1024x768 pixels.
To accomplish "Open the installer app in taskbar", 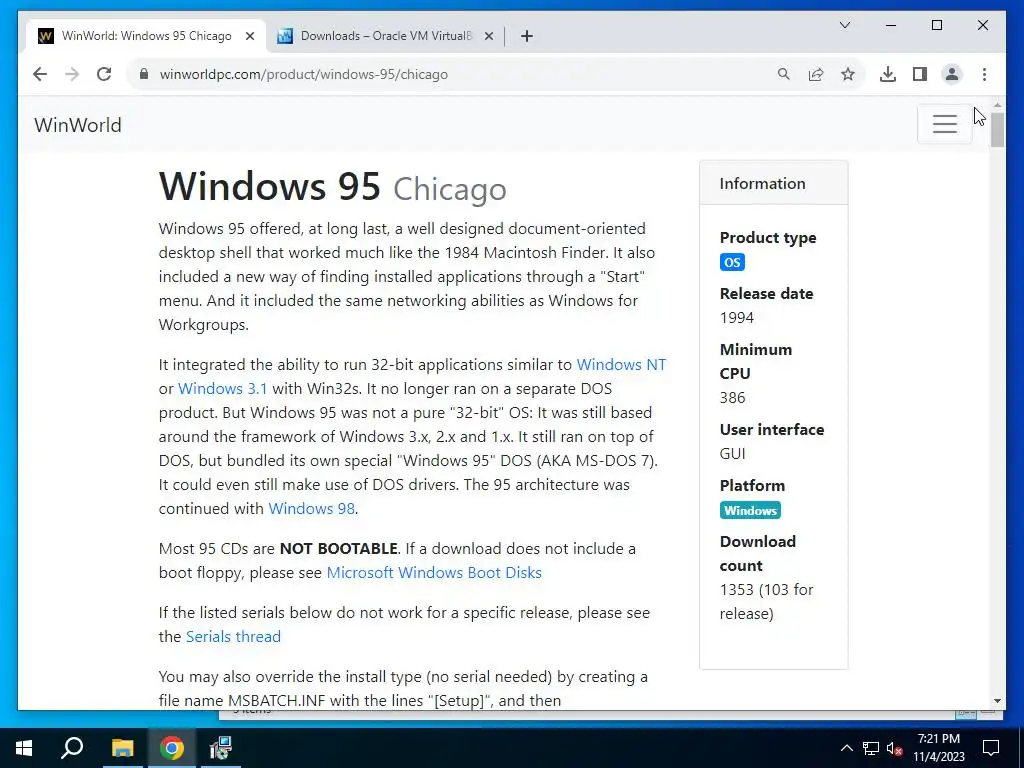I will click(x=221, y=748).
